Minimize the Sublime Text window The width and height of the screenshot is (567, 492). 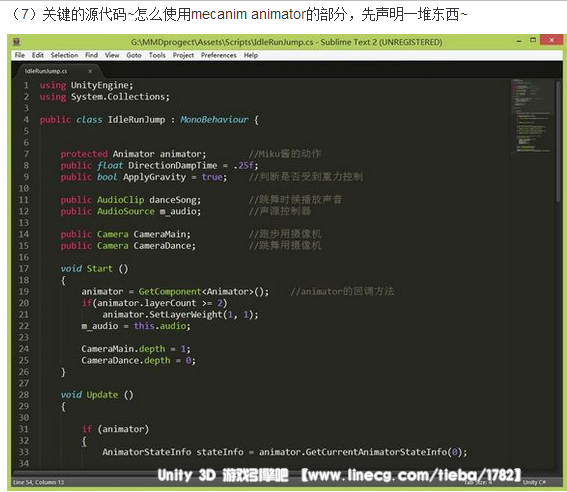[519, 41]
